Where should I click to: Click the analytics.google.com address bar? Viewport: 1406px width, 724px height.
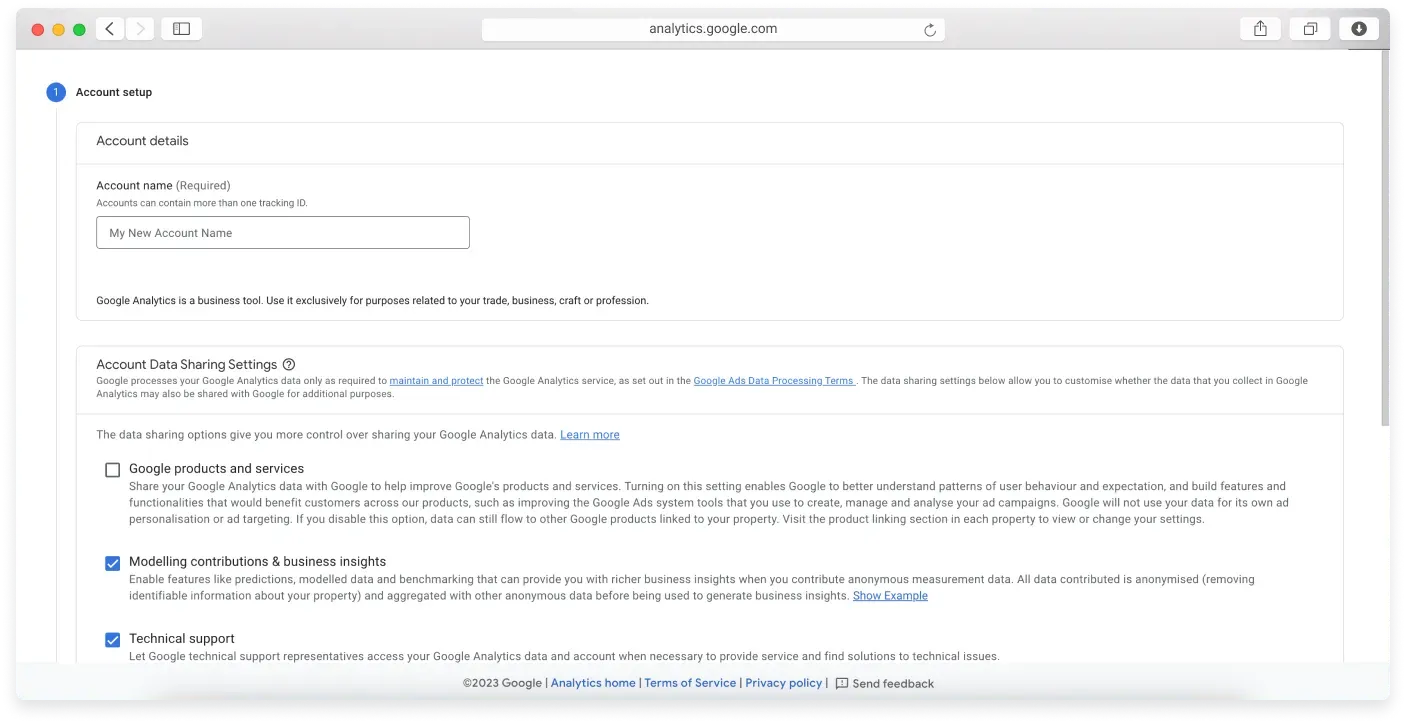pyautogui.click(x=713, y=29)
